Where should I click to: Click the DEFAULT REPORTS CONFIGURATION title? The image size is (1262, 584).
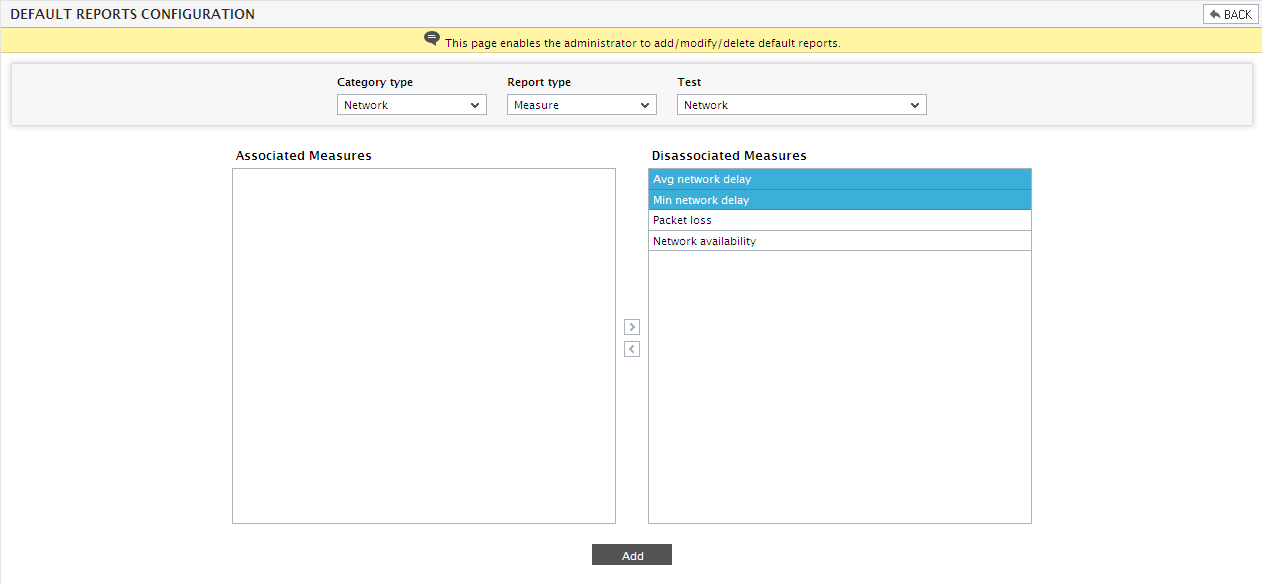pyautogui.click(x=132, y=14)
